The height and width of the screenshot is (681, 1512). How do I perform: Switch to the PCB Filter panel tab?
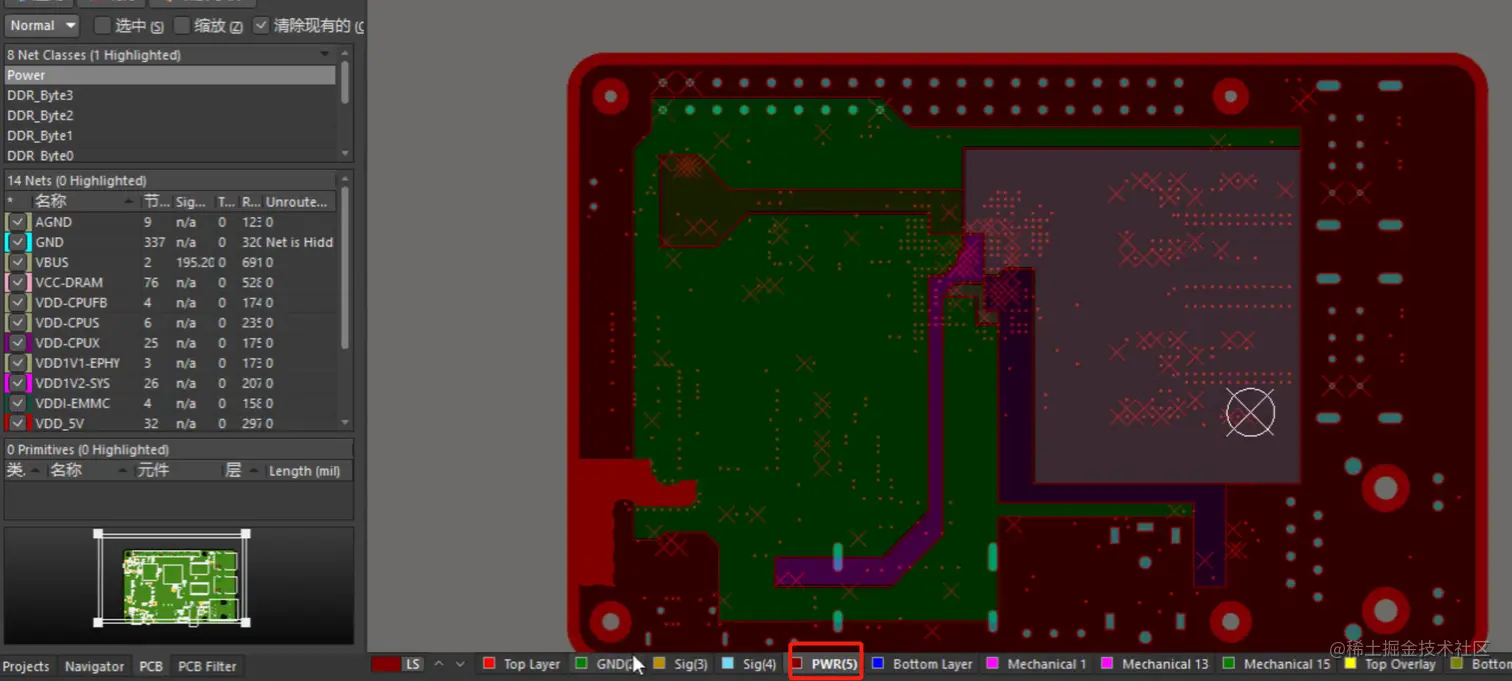[x=207, y=666]
